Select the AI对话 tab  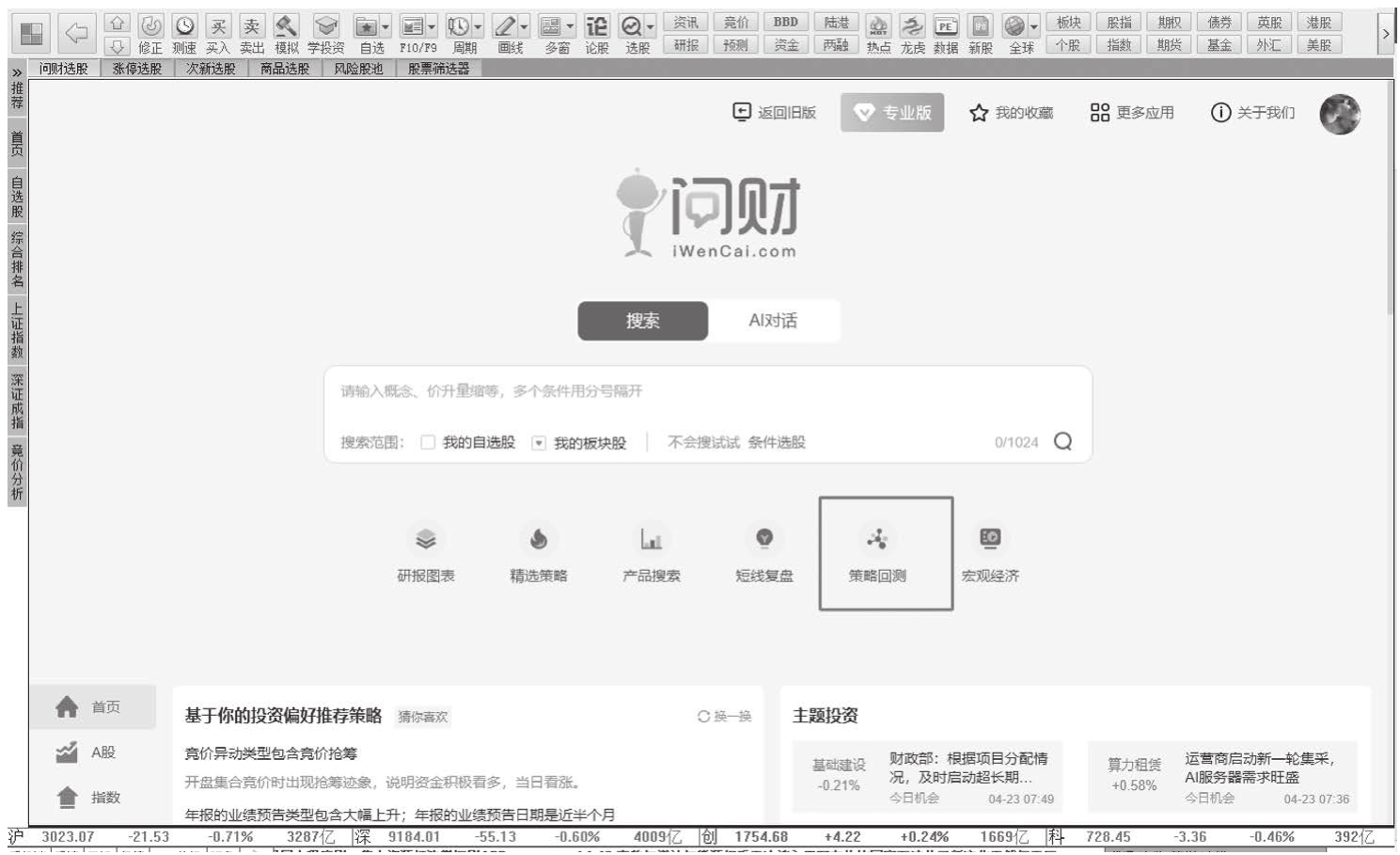tap(773, 321)
